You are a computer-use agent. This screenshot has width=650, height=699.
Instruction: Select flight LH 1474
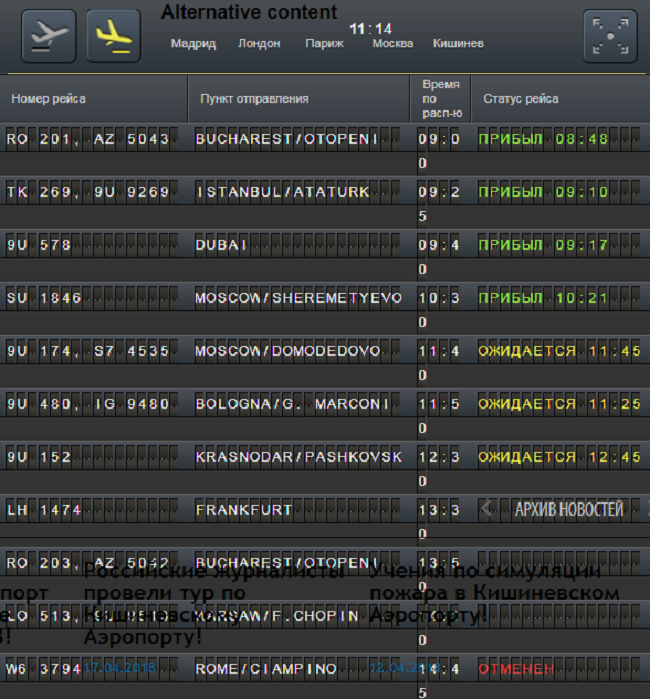click(44, 510)
